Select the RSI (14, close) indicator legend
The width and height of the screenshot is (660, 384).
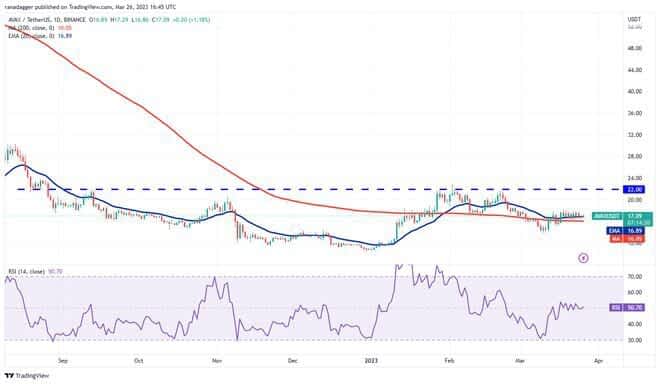(x=35, y=272)
